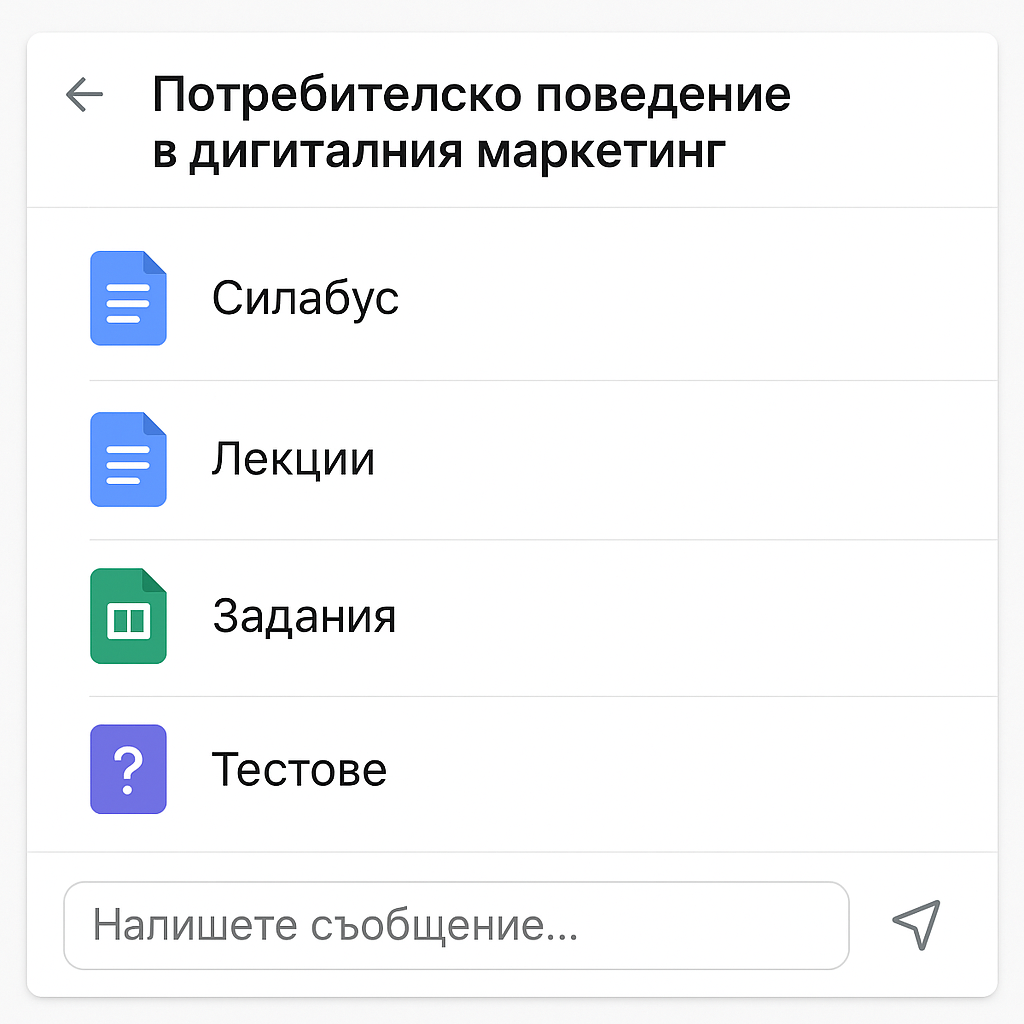Image resolution: width=1024 pixels, height=1024 pixels.
Task: Select the Тестове list row's empty area
Action: click(700, 769)
